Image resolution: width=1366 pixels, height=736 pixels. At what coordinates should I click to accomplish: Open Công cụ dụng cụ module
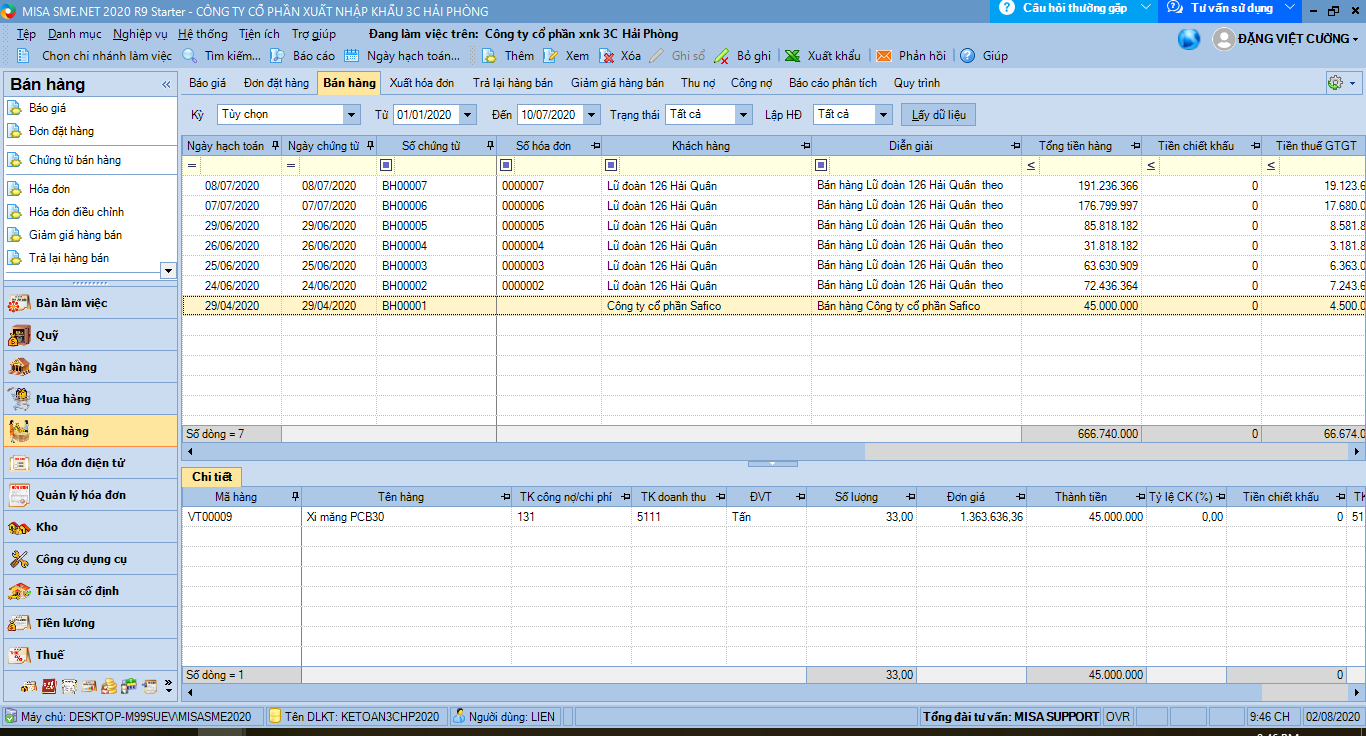coord(90,559)
